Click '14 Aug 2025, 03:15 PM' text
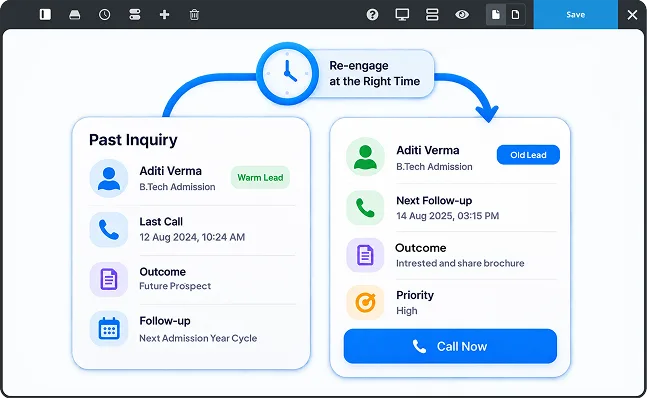647x400 pixels. (x=448, y=216)
